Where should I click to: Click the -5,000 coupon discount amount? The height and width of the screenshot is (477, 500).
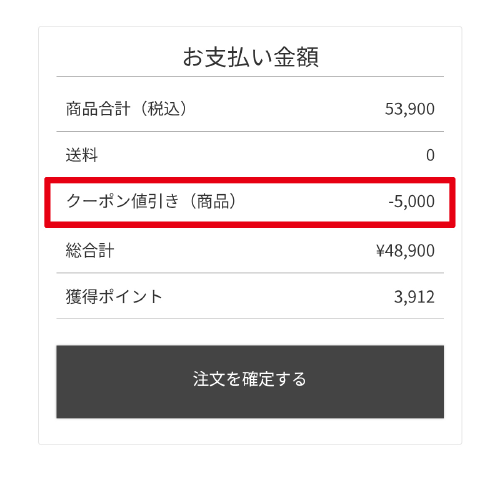(412, 202)
